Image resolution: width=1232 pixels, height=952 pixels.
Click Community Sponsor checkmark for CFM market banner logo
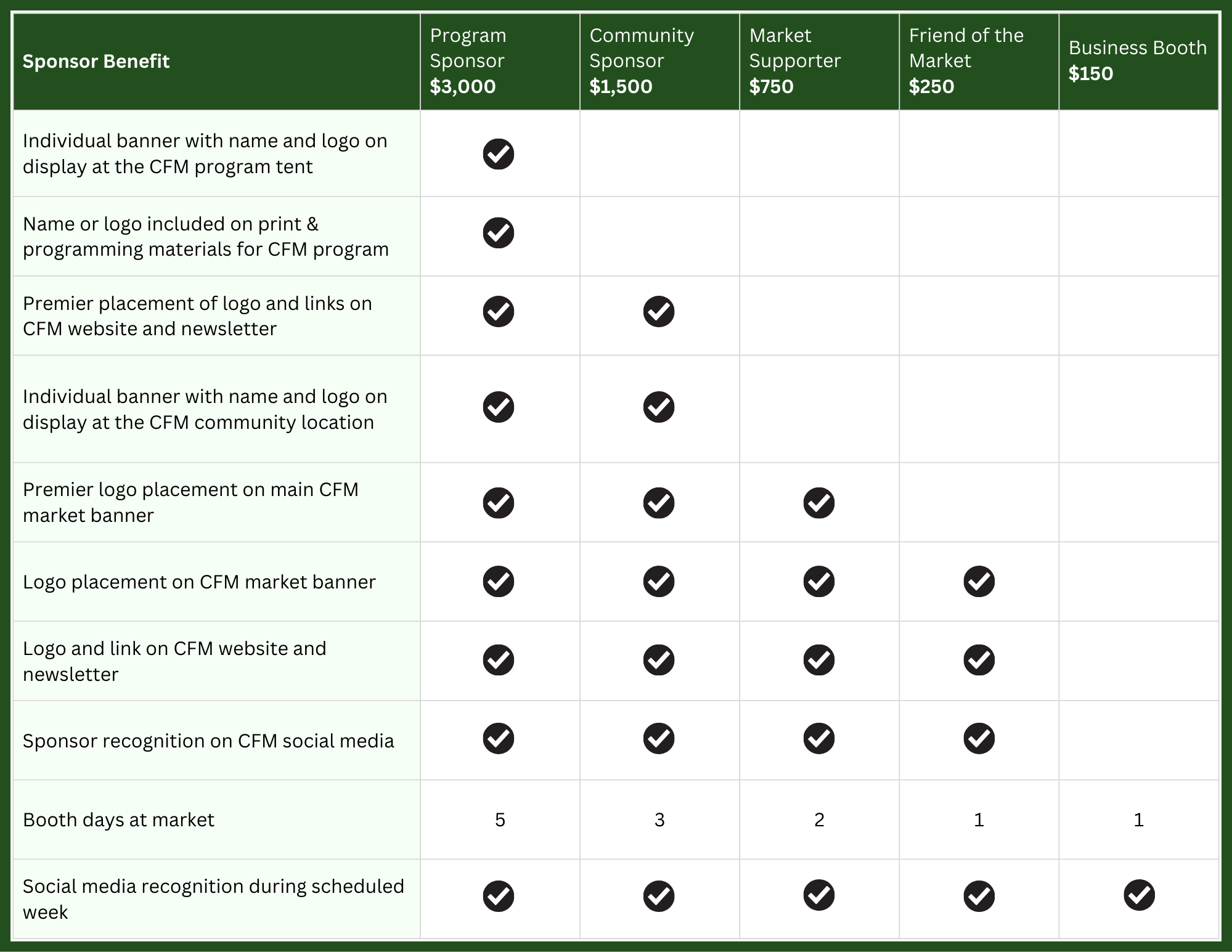[659, 582]
